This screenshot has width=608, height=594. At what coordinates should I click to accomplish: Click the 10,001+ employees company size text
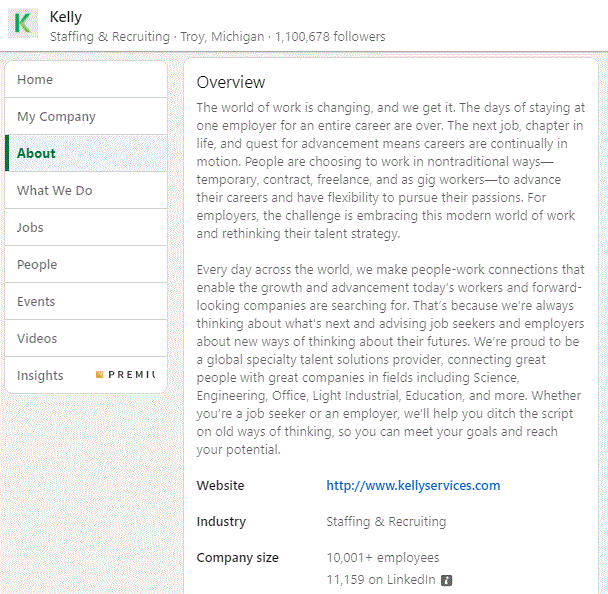[383, 558]
